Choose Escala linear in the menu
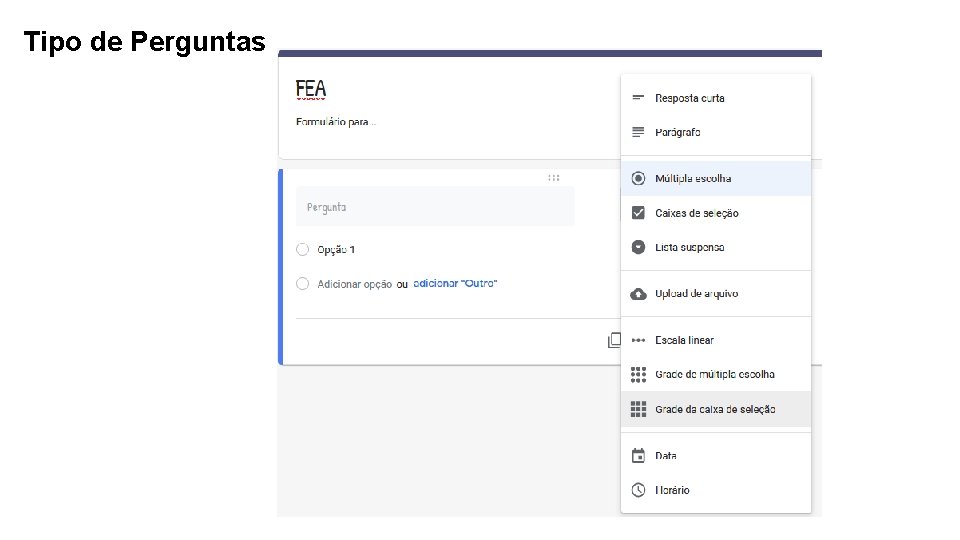Viewport: 960px width, 540px height. coord(716,340)
